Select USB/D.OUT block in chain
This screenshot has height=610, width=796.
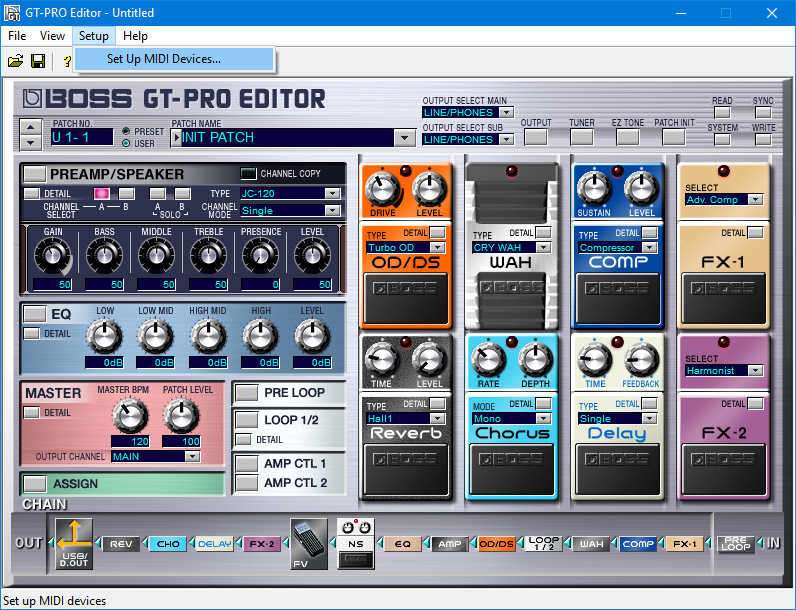click(74, 544)
